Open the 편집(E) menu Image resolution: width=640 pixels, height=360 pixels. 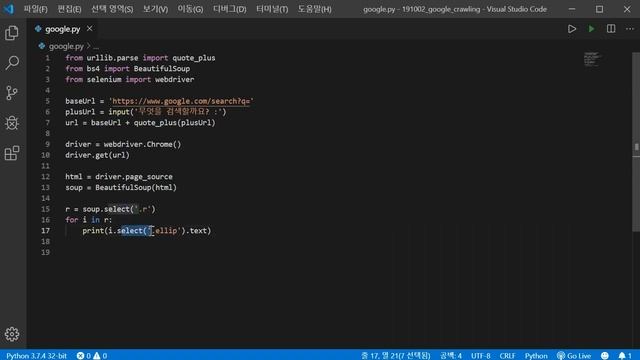click(69, 9)
